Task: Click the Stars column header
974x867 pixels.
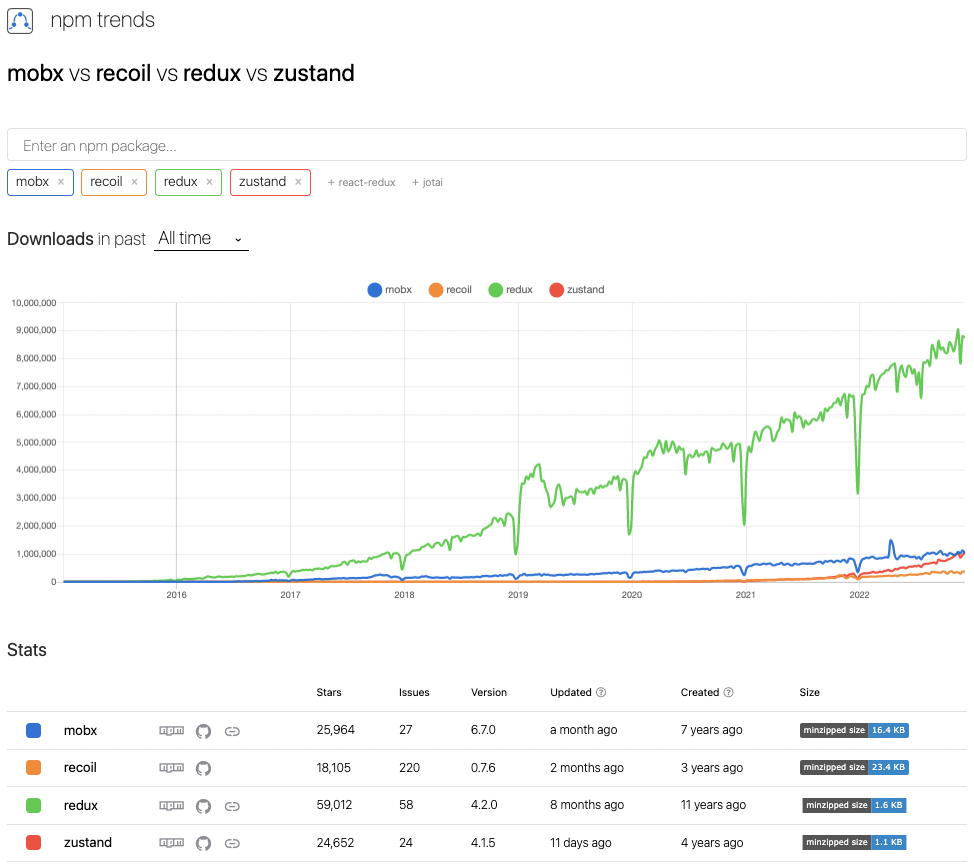Action: tap(329, 692)
